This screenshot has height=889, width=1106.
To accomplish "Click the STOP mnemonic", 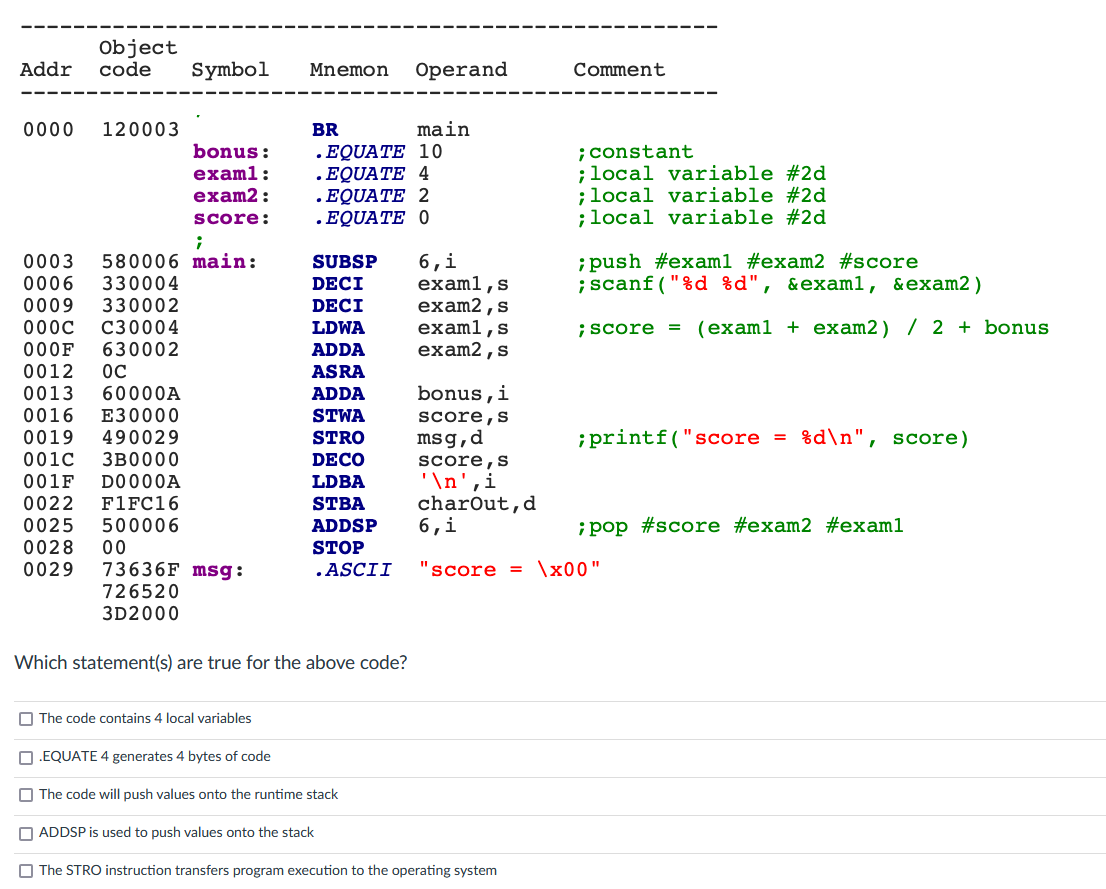I will tap(338, 548).
